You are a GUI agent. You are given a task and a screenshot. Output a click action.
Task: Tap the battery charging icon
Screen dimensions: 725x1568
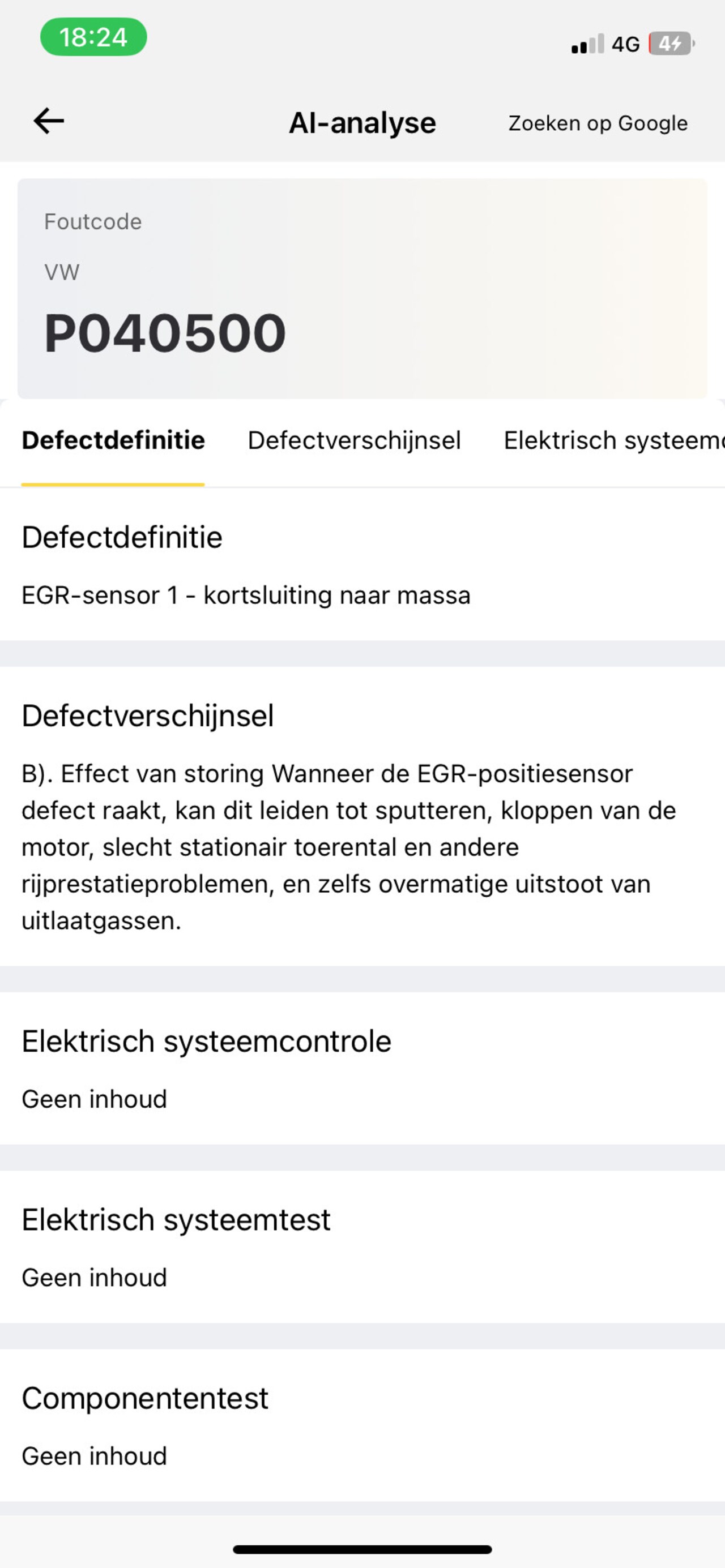click(671, 44)
